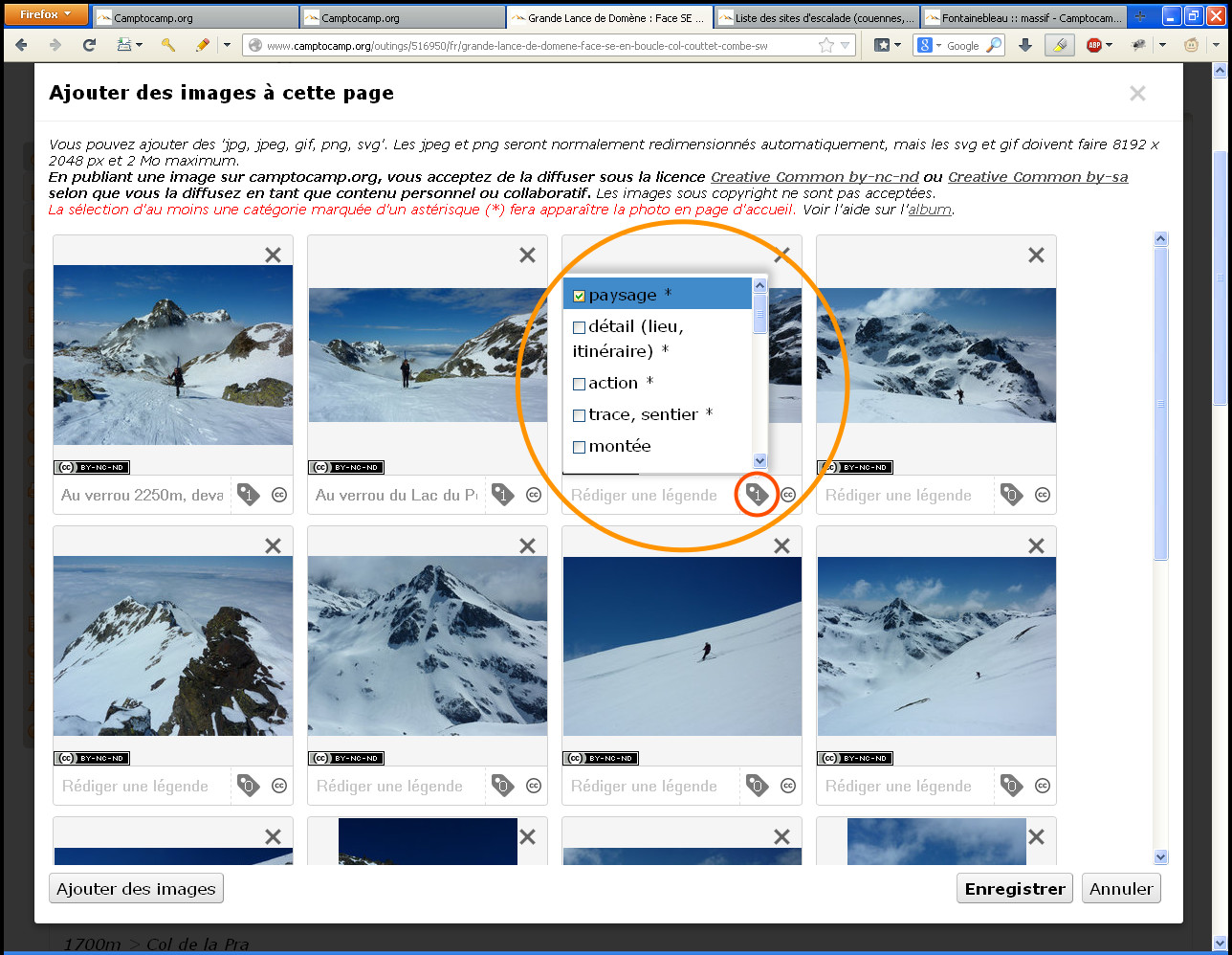This screenshot has width=1232, height=955.
Task: Open URL history dropdown in address bar
Action: pos(846,45)
